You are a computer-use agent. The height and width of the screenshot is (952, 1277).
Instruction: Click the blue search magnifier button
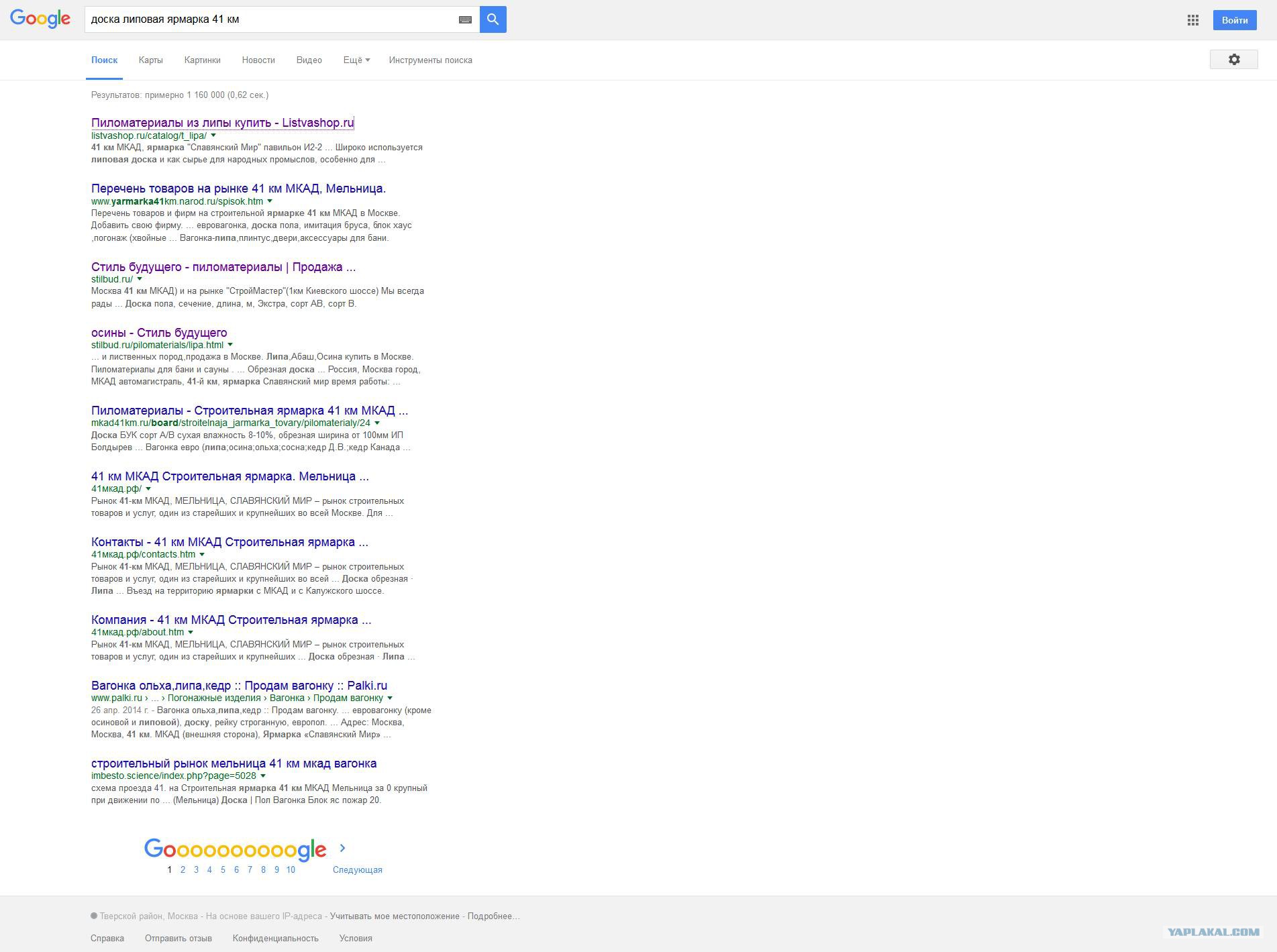click(x=493, y=19)
